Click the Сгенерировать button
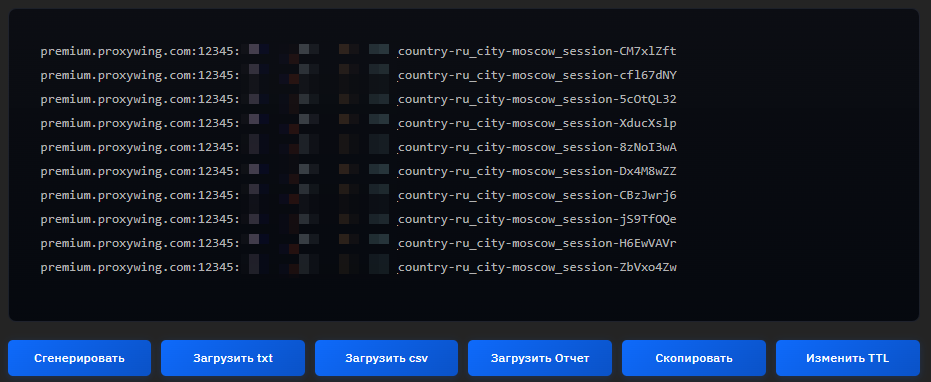This screenshot has width=931, height=382. [80, 358]
